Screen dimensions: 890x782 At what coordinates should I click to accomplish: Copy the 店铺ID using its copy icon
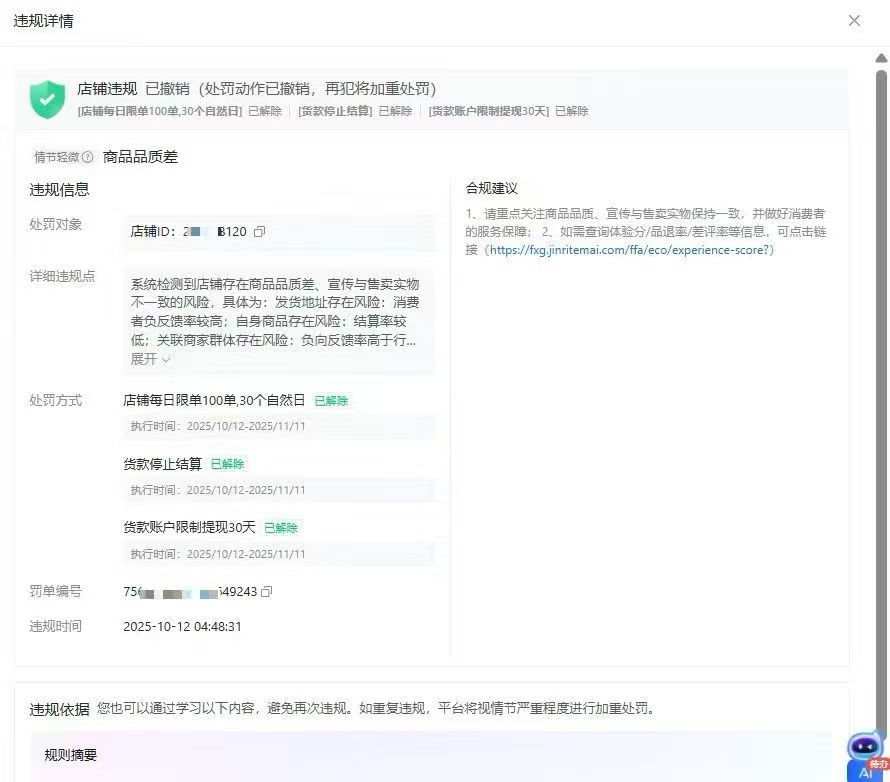pos(260,232)
